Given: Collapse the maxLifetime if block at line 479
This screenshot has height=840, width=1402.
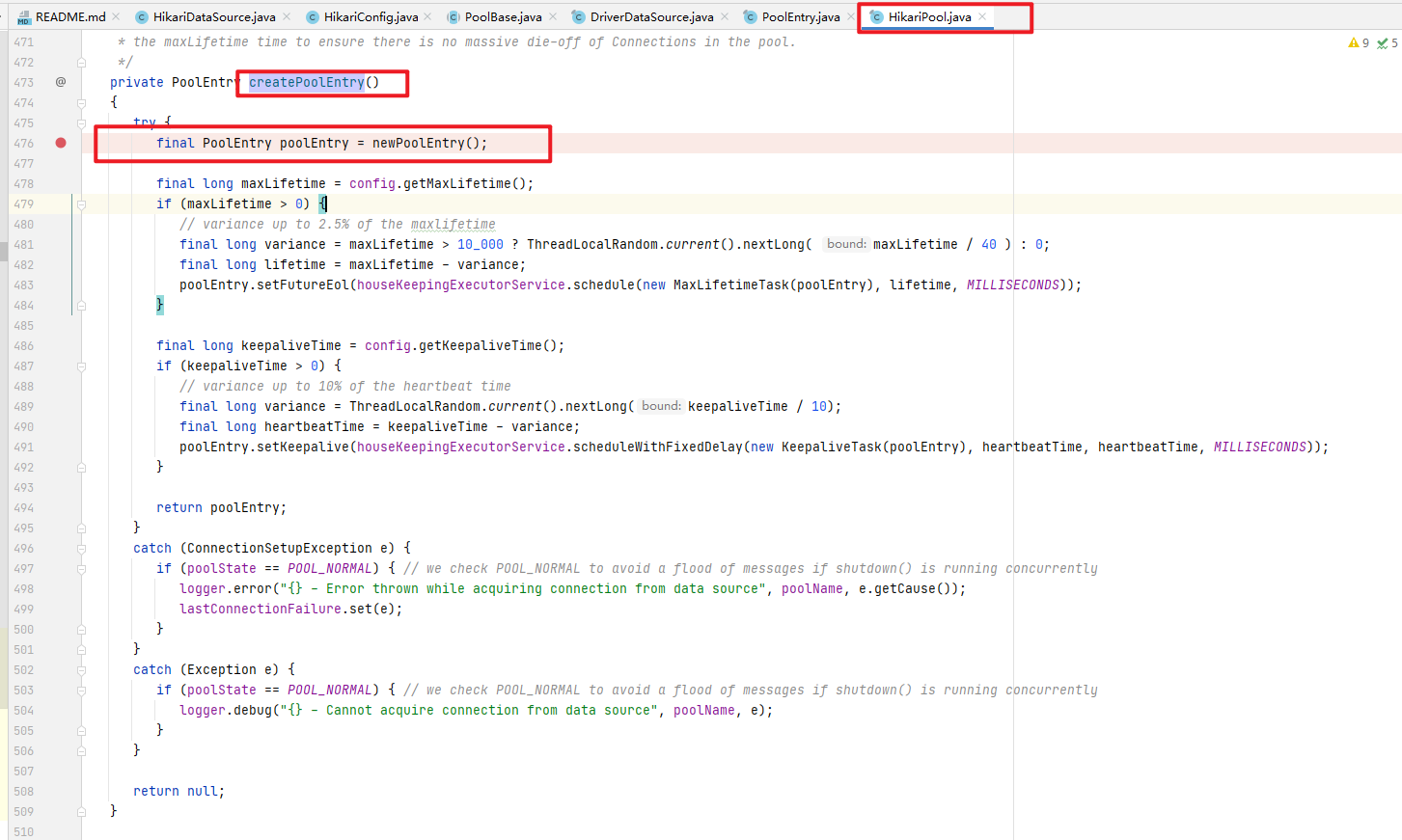Looking at the screenshot, I should 81,204.
